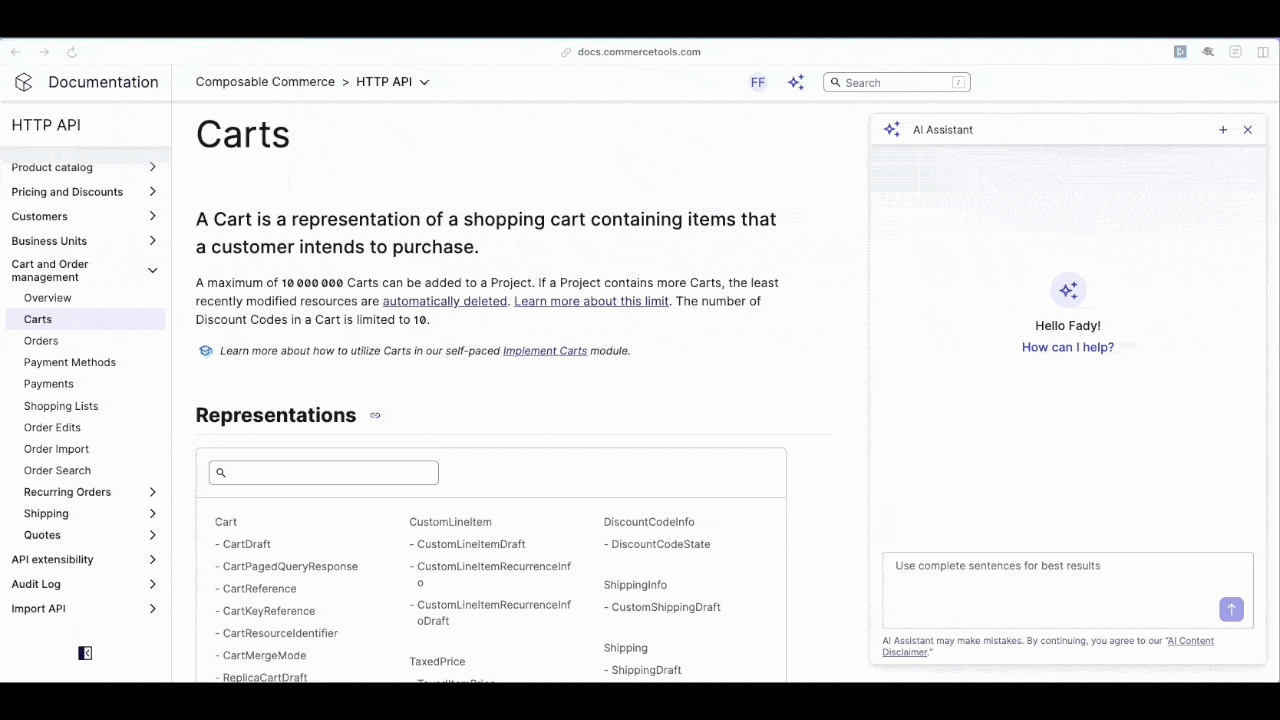Expand the API extensibility section

tap(152, 560)
